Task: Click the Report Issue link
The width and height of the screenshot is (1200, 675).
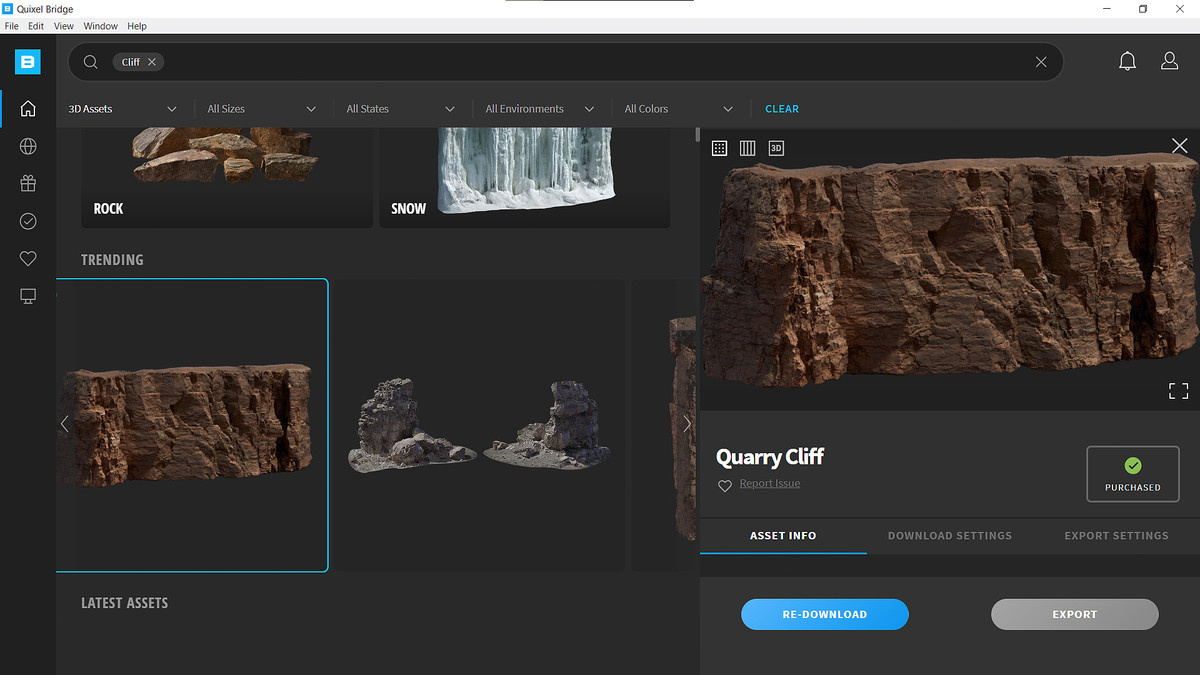Action: click(770, 484)
